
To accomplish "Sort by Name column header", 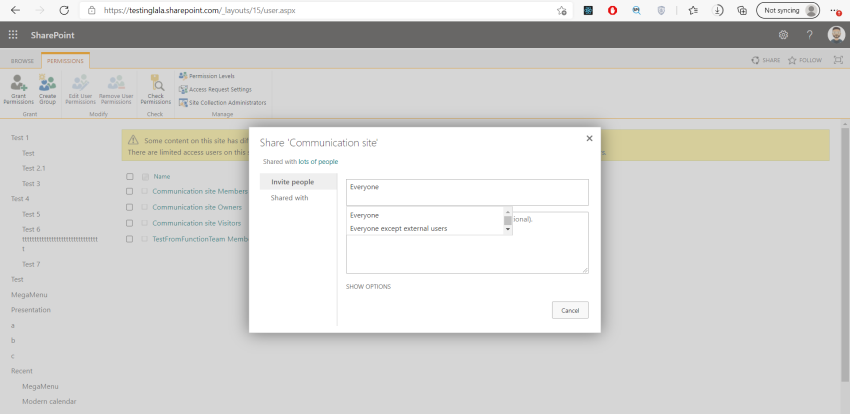I will [162, 177].
